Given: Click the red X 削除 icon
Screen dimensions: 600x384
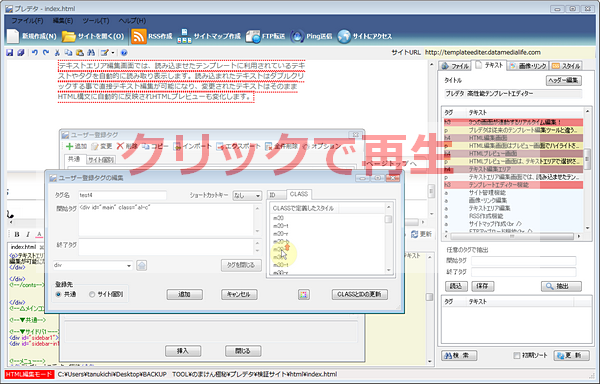Looking at the screenshot, I should click(120, 146).
